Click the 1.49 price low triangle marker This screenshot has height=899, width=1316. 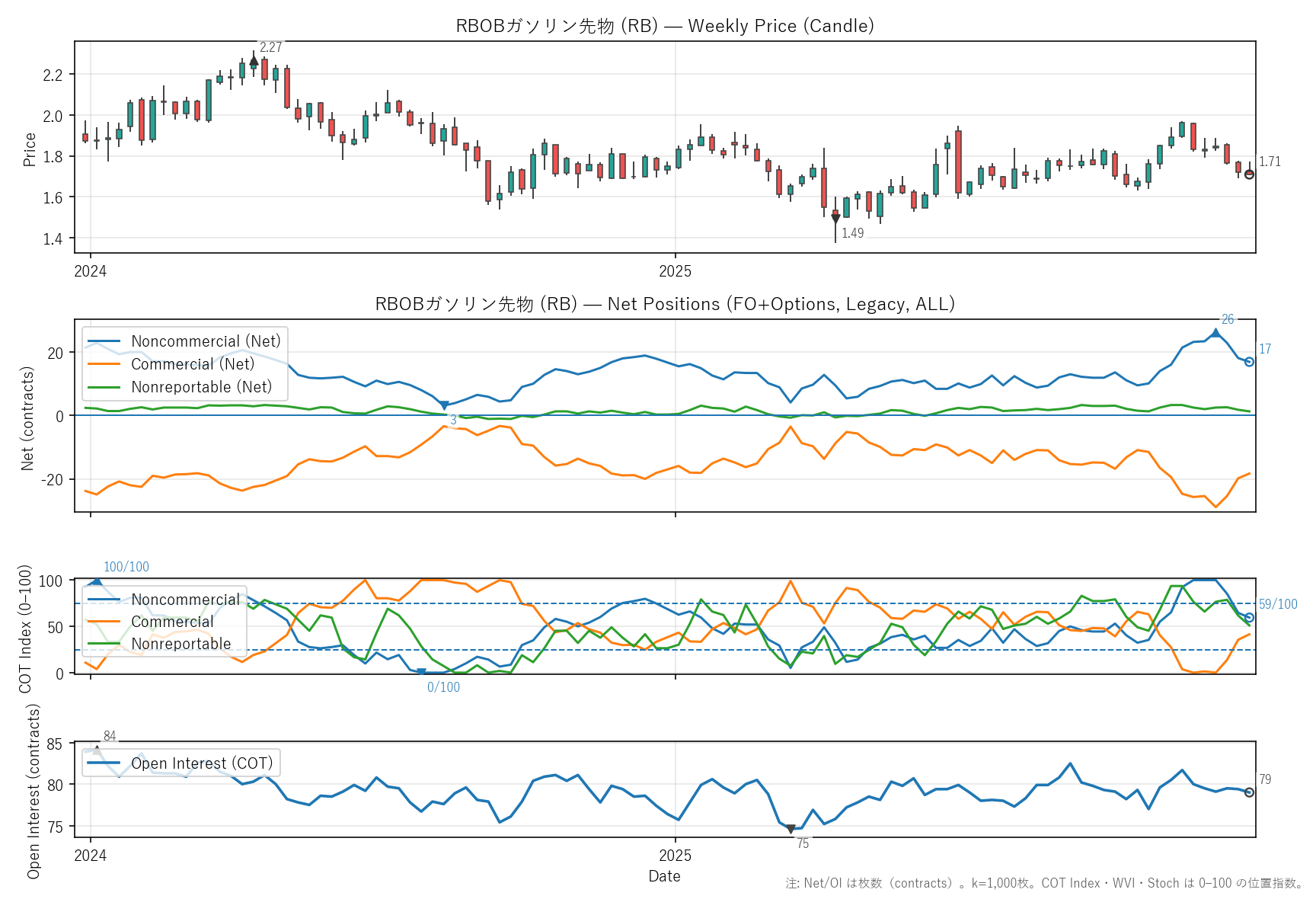coord(835,219)
